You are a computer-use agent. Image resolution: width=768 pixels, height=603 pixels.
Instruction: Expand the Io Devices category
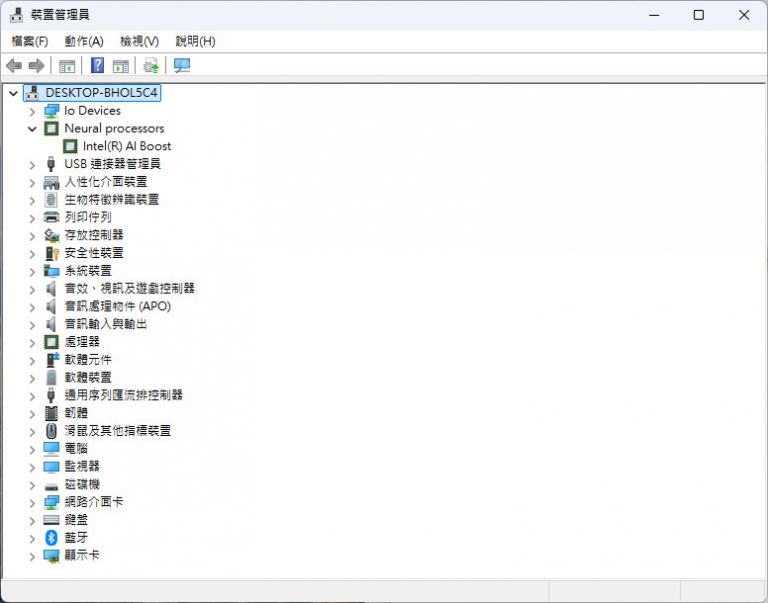pos(32,112)
